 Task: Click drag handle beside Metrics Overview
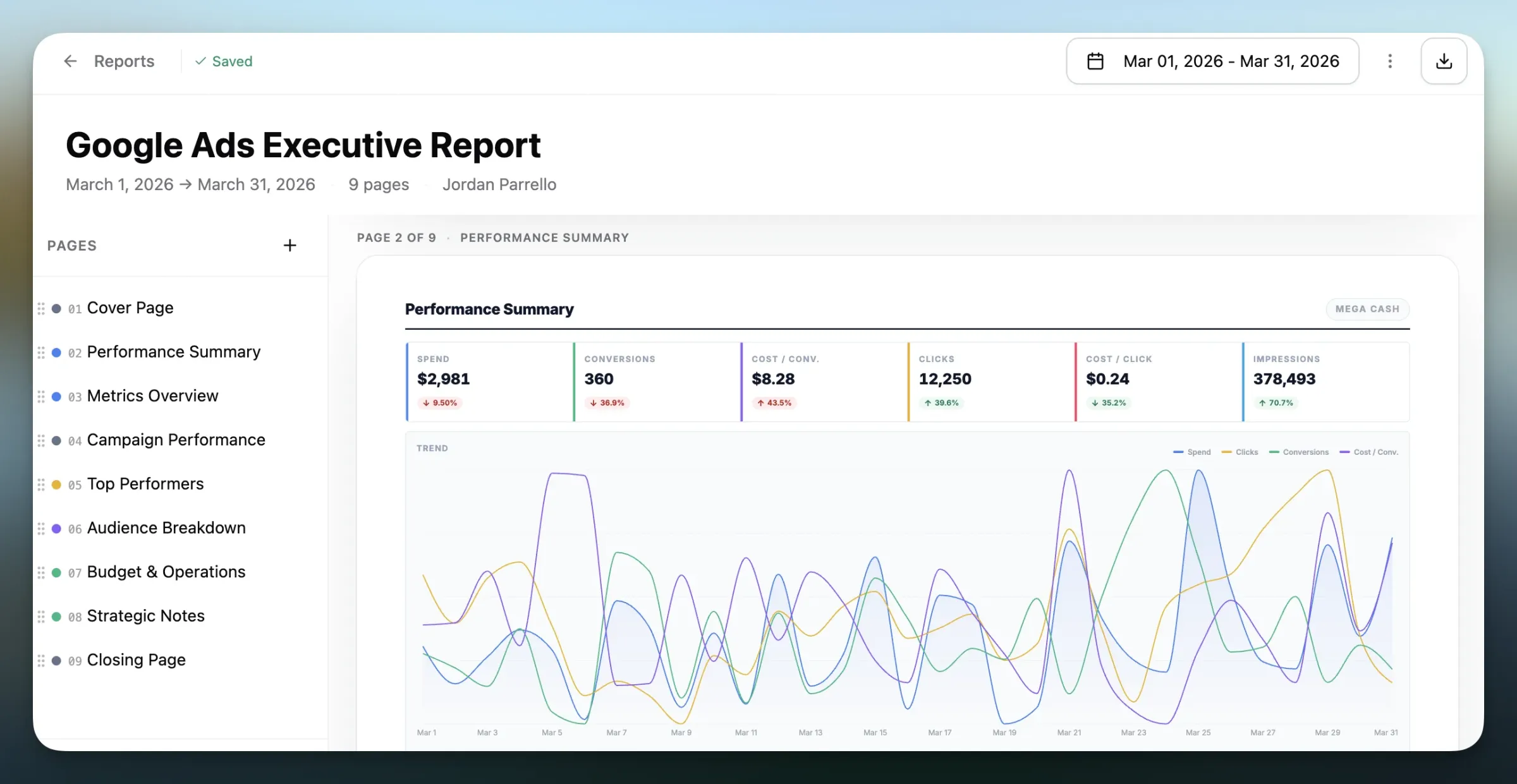click(x=41, y=397)
